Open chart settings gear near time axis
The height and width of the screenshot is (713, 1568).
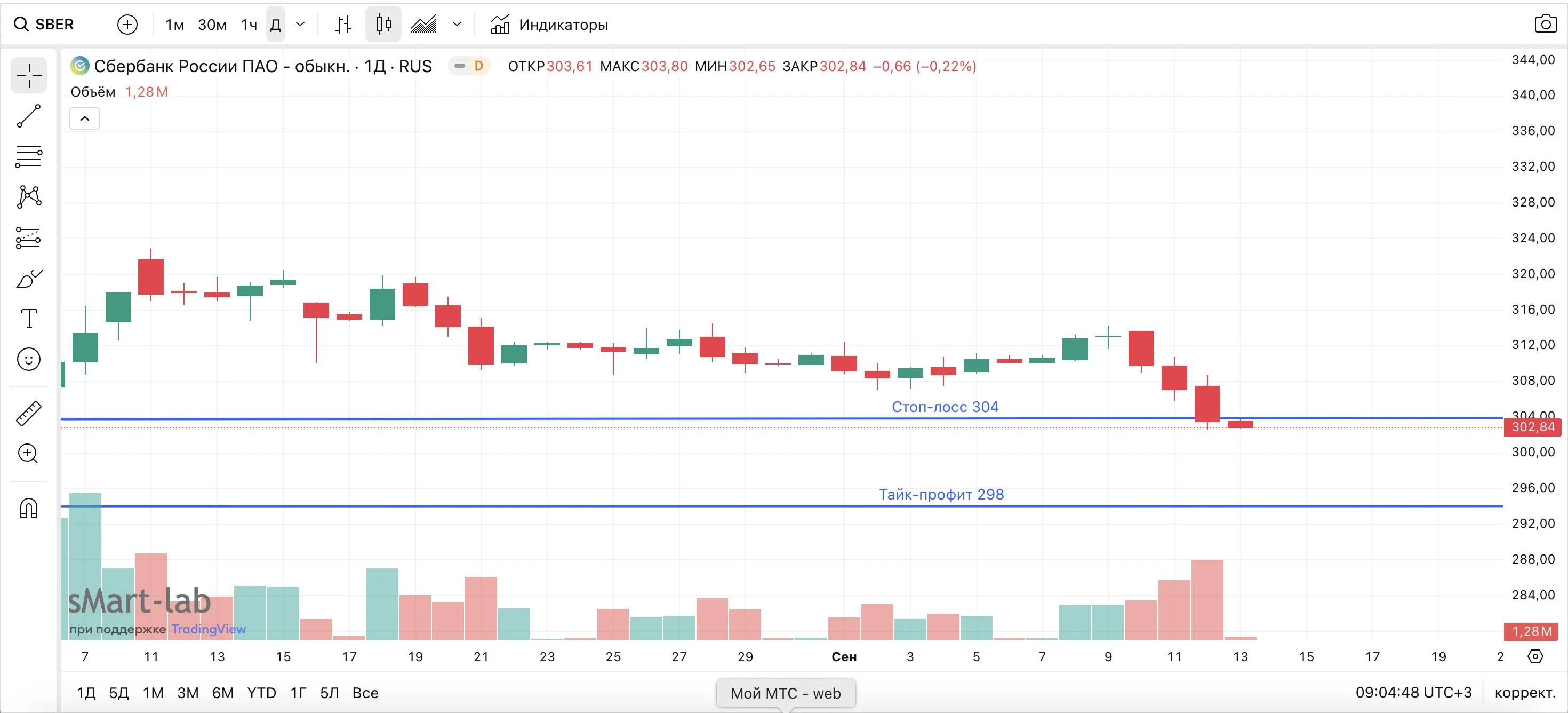tap(1535, 656)
